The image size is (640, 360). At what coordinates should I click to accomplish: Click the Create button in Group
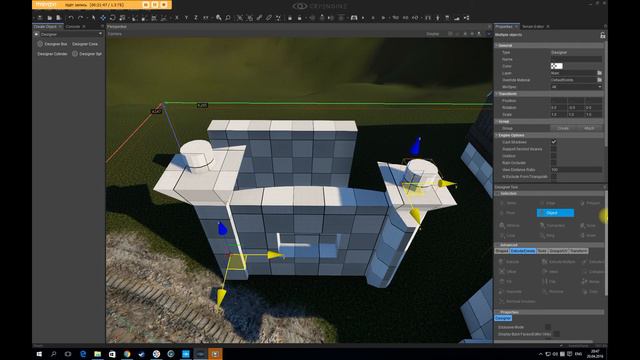563,128
